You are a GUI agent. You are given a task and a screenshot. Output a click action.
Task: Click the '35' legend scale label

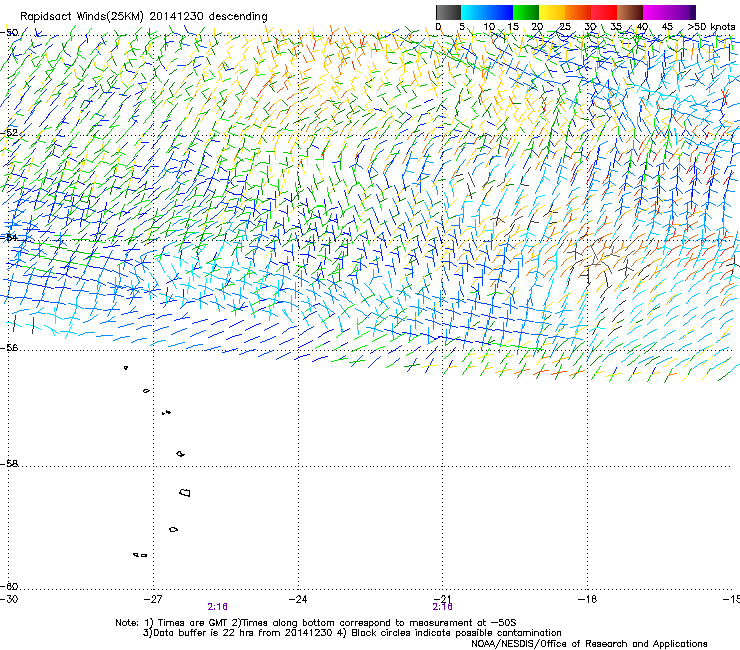coord(616,26)
